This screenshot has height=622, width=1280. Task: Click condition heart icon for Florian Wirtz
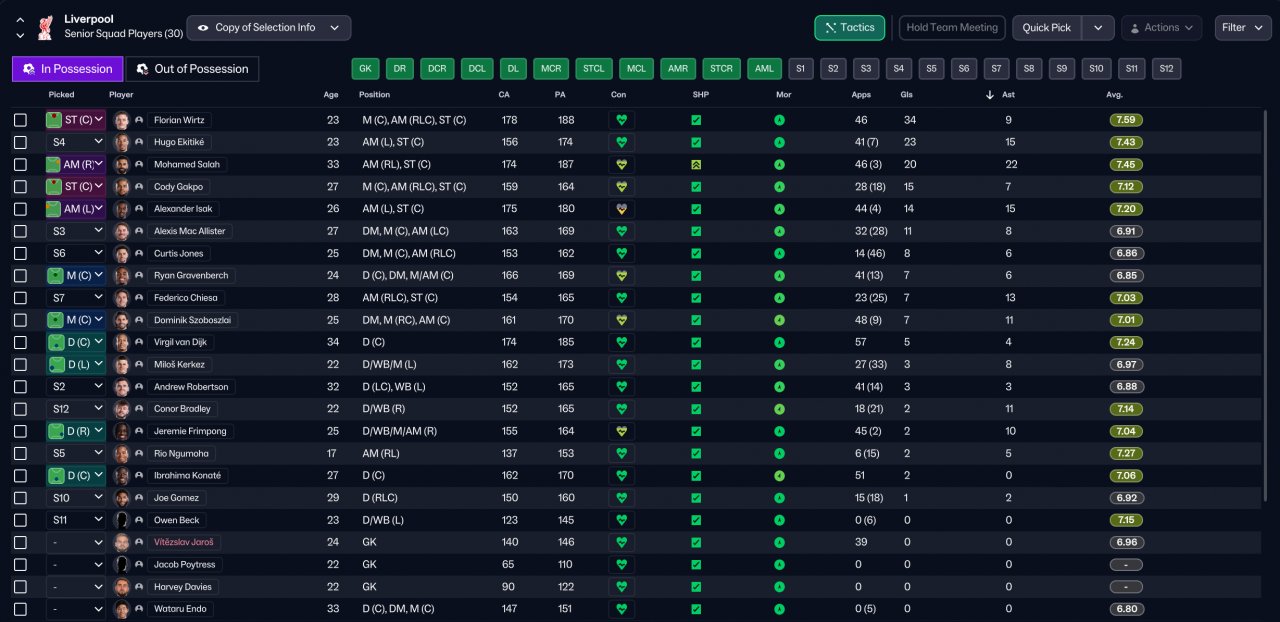[621, 120]
